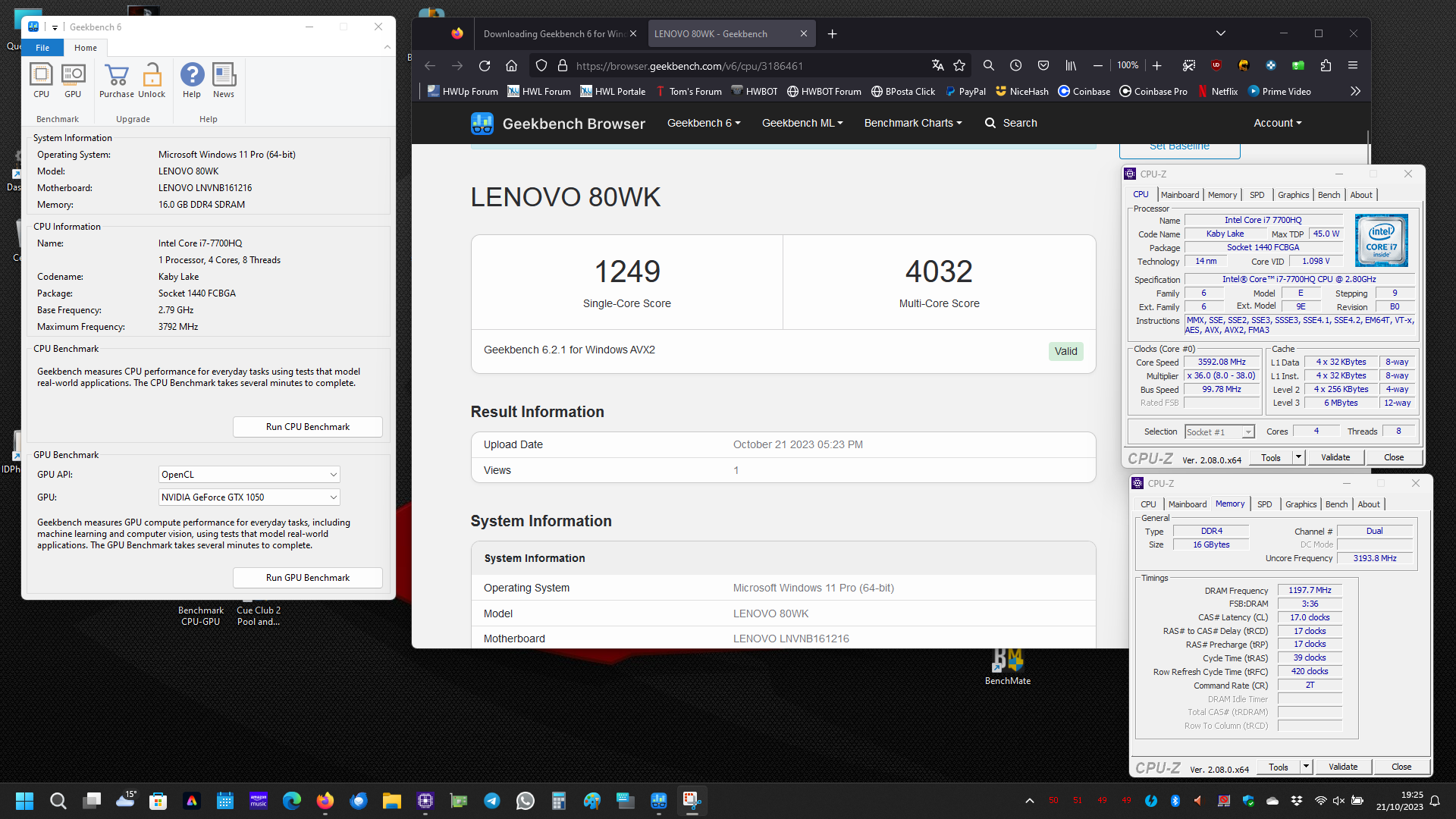Switch to Graphics tab in upper CPU-Z window
1456x819 pixels.
[1293, 195]
